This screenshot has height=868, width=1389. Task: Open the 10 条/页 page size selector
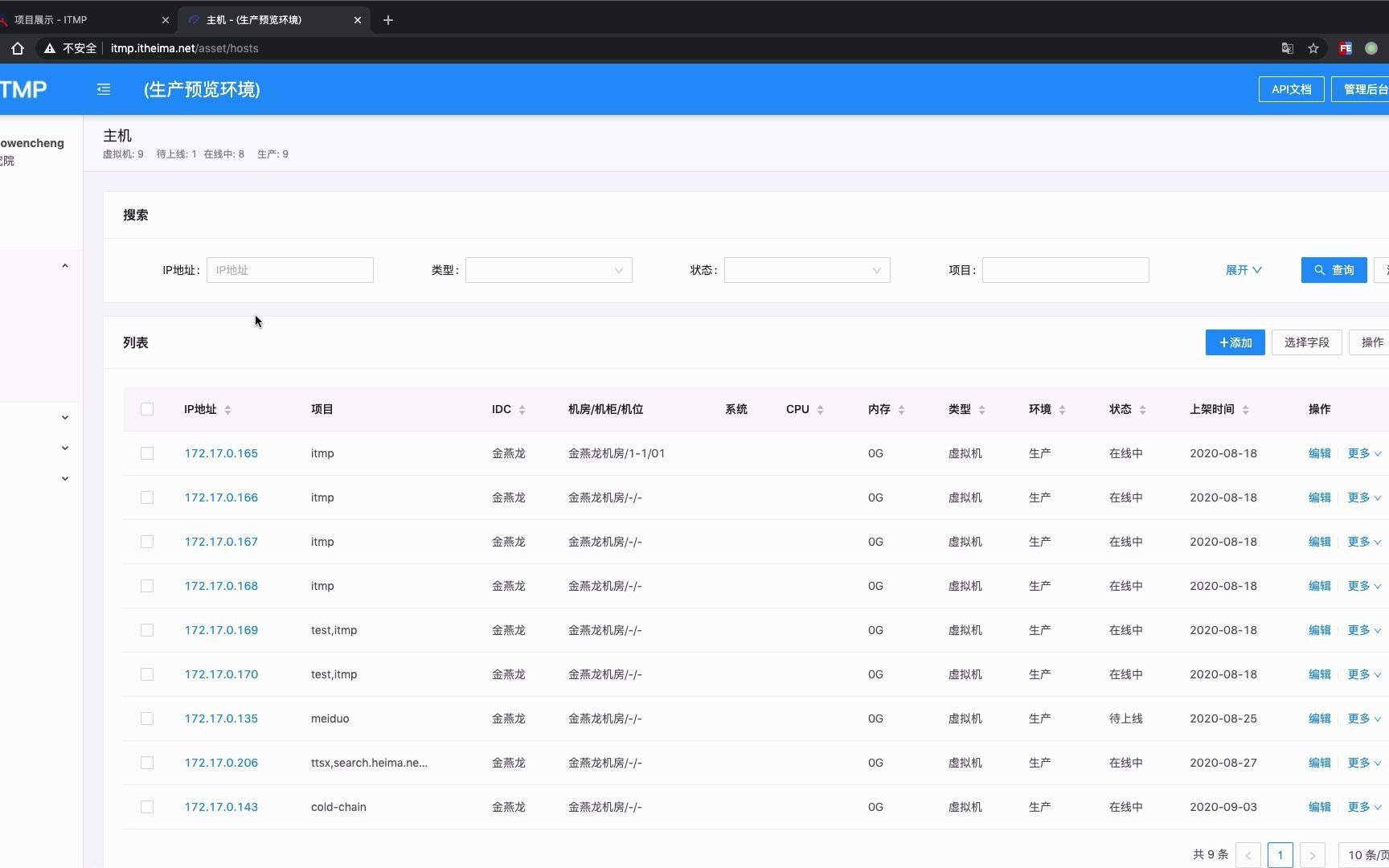click(x=1364, y=855)
